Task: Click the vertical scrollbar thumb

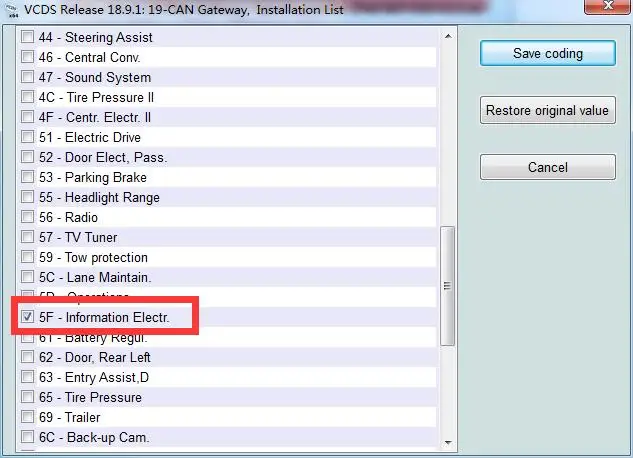Action: (x=447, y=286)
